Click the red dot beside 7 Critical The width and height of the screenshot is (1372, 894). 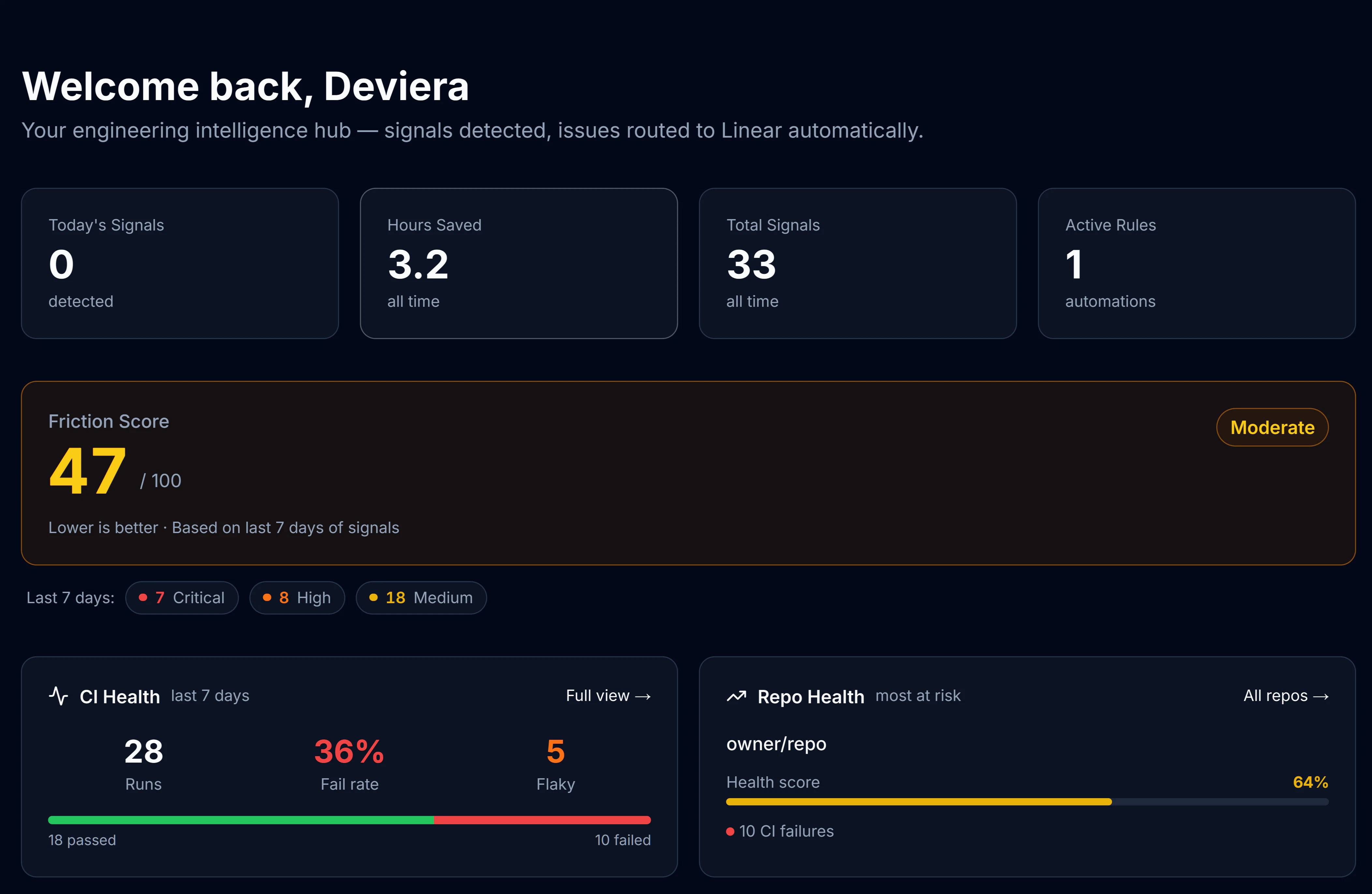click(143, 598)
